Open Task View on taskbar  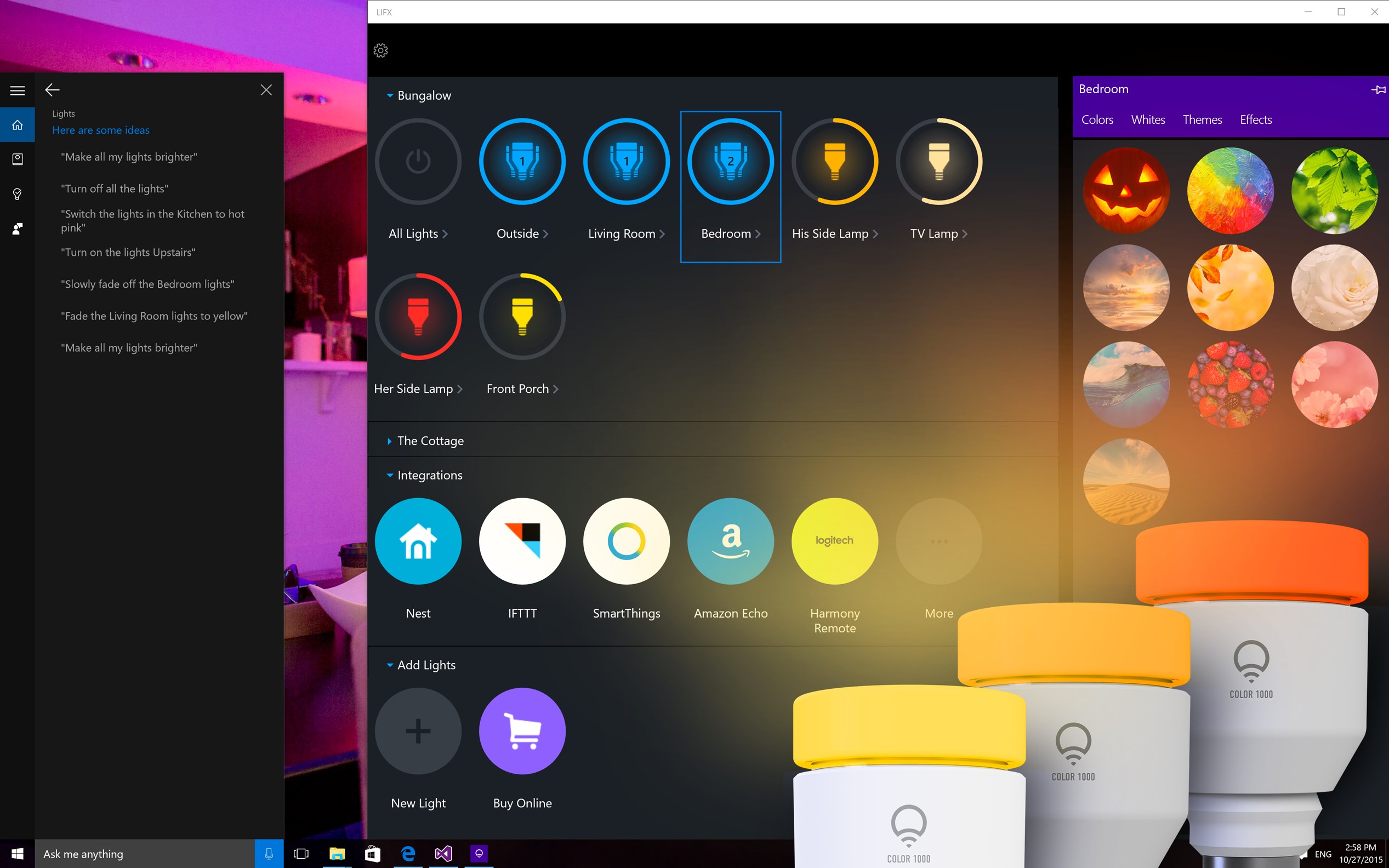pyautogui.click(x=301, y=854)
